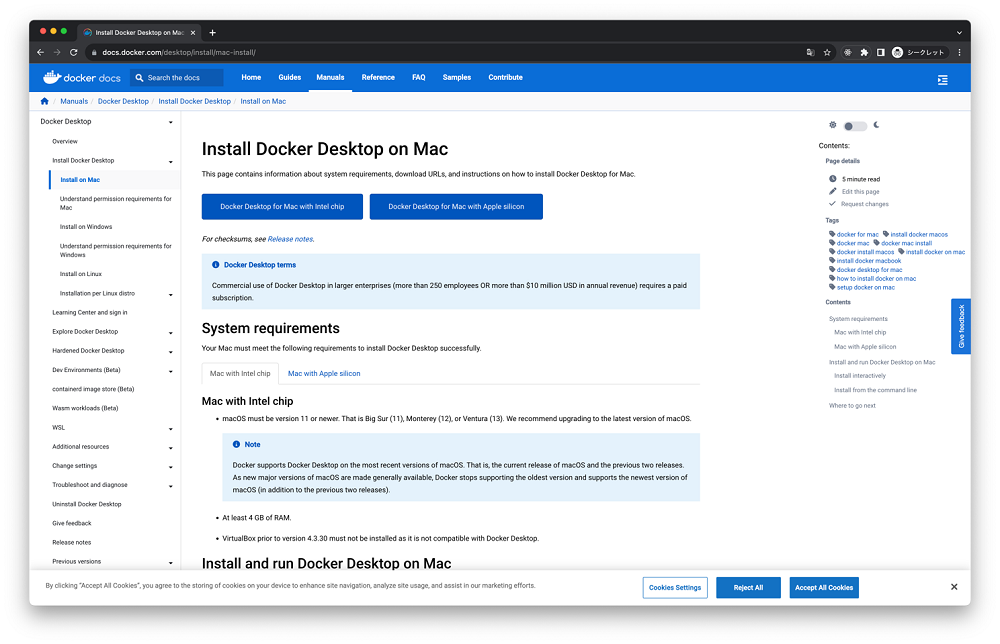The width and height of the screenshot is (1000, 644).
Task: Open the Release notes link for checksums
Action: pyautogui.click(x=290, y=239)
